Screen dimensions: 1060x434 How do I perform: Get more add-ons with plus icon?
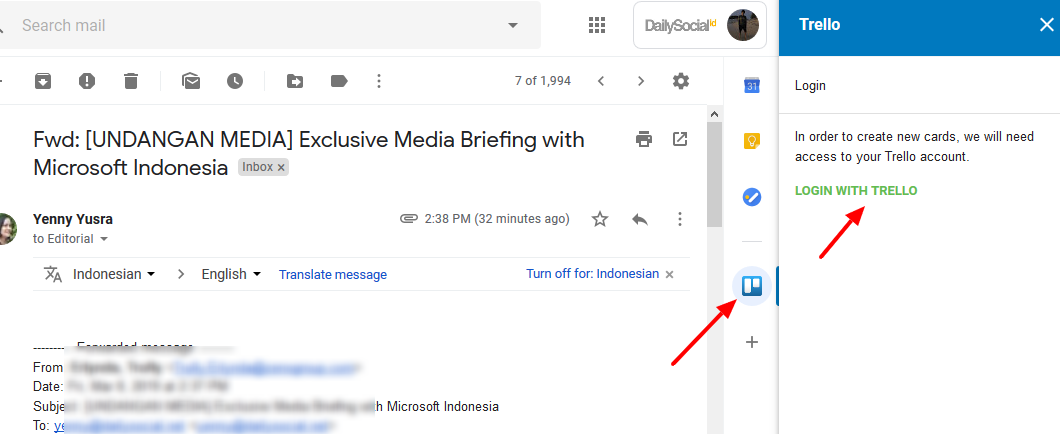(x=752, y=342)
